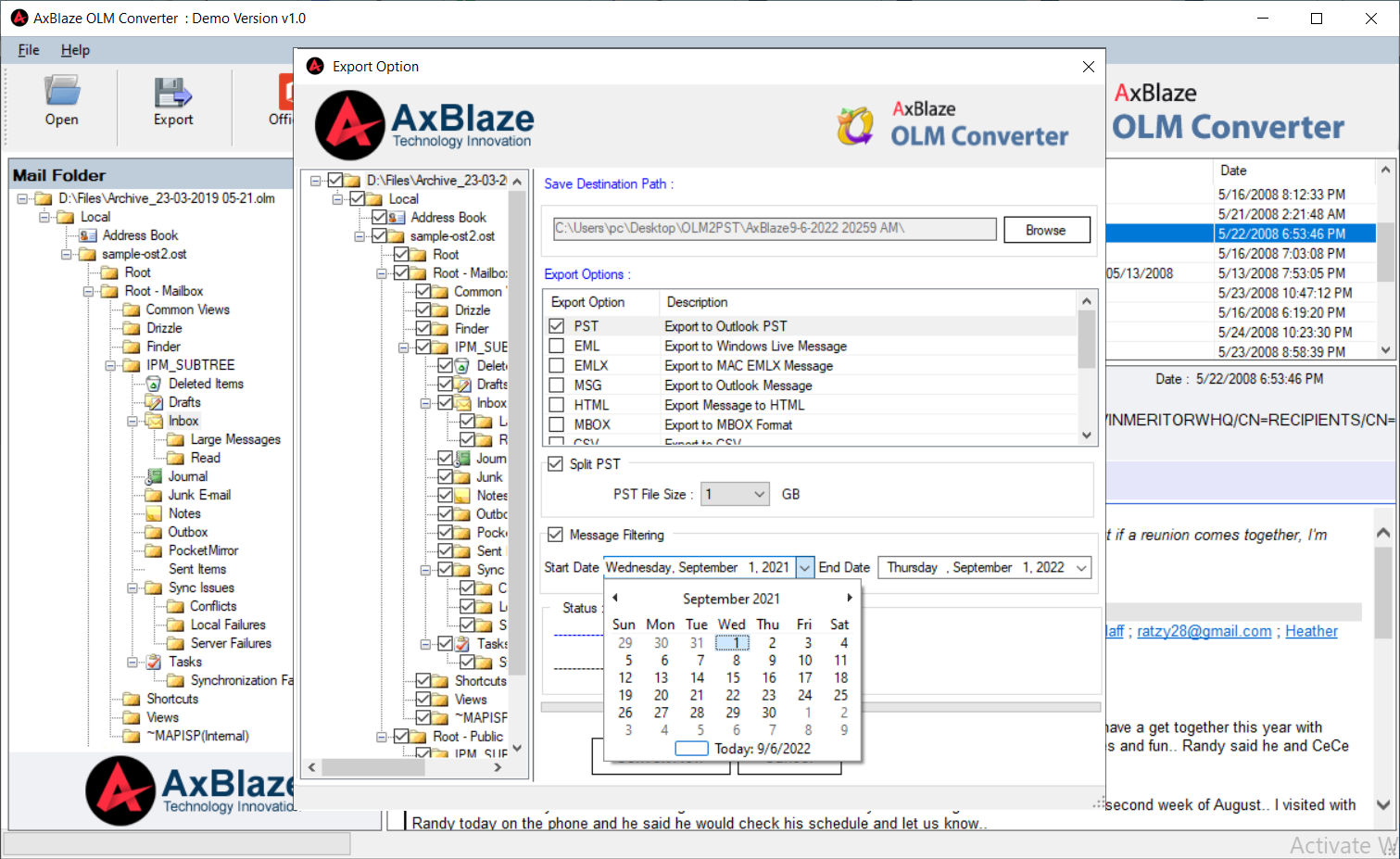Screen dimensions: 1400x859
Task: Click Today: 9/6/2022 in calendar
Action: pyautogui.click(x=743, y=749)
